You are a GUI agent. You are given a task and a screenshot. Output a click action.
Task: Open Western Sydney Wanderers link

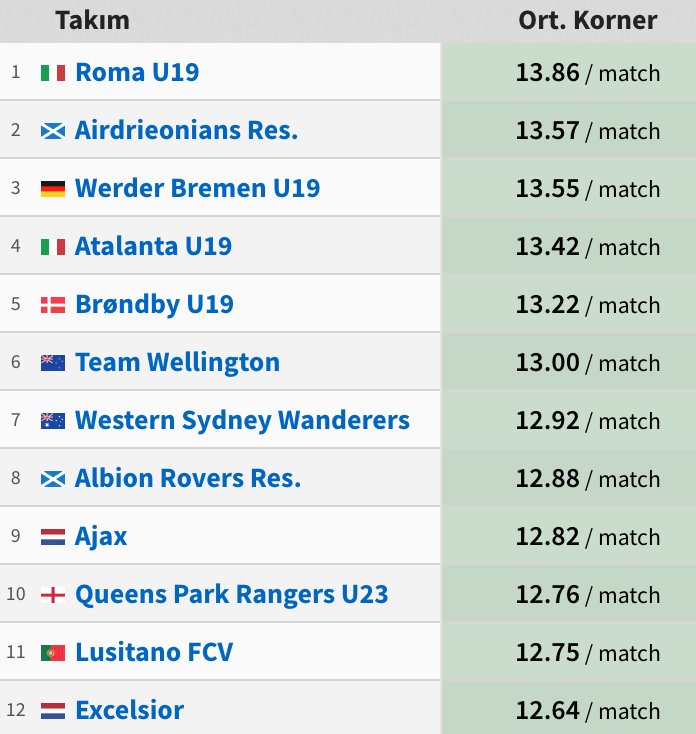[x=242, y=420]
